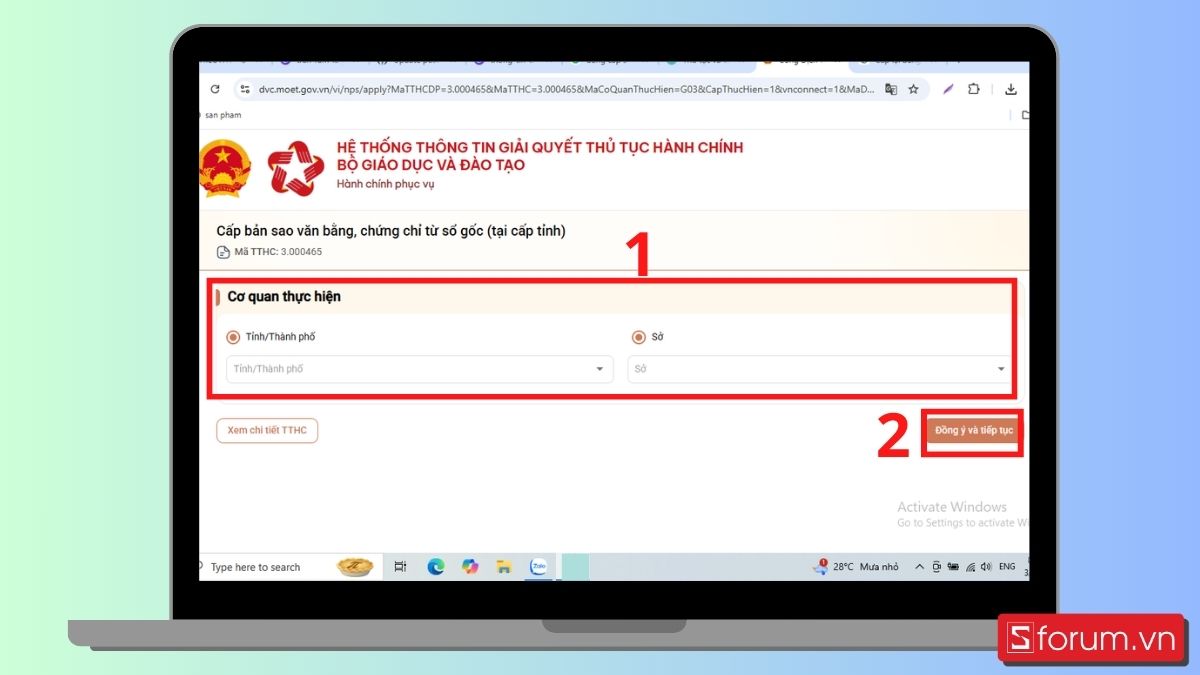Screen dimensions: 1200x675
Task: Click Đồng ý và tiếp tục button
Action: (x=973, y=430)
